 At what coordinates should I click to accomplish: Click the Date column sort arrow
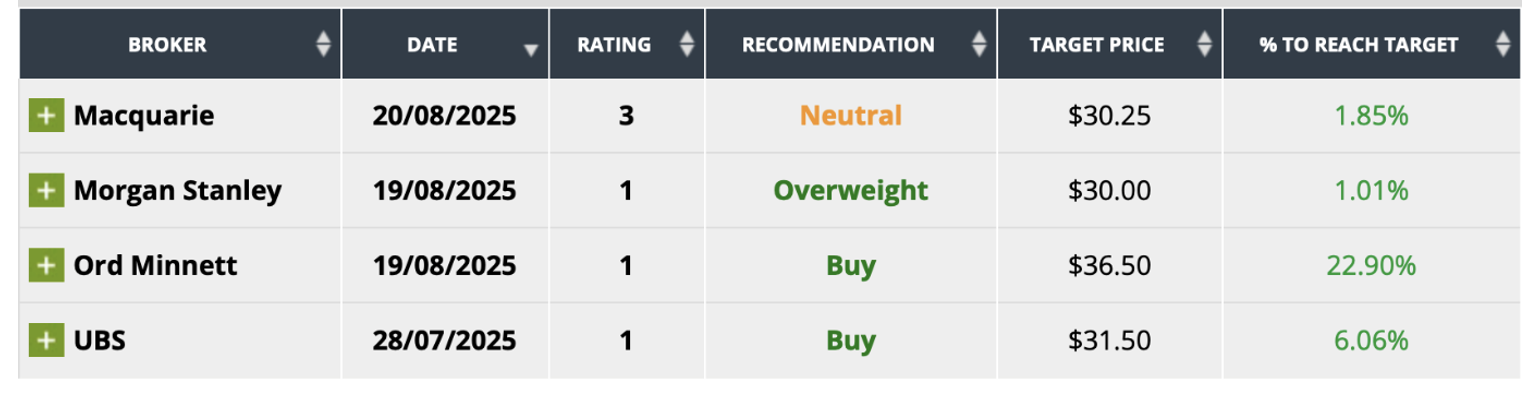click(x=531, y=48)
